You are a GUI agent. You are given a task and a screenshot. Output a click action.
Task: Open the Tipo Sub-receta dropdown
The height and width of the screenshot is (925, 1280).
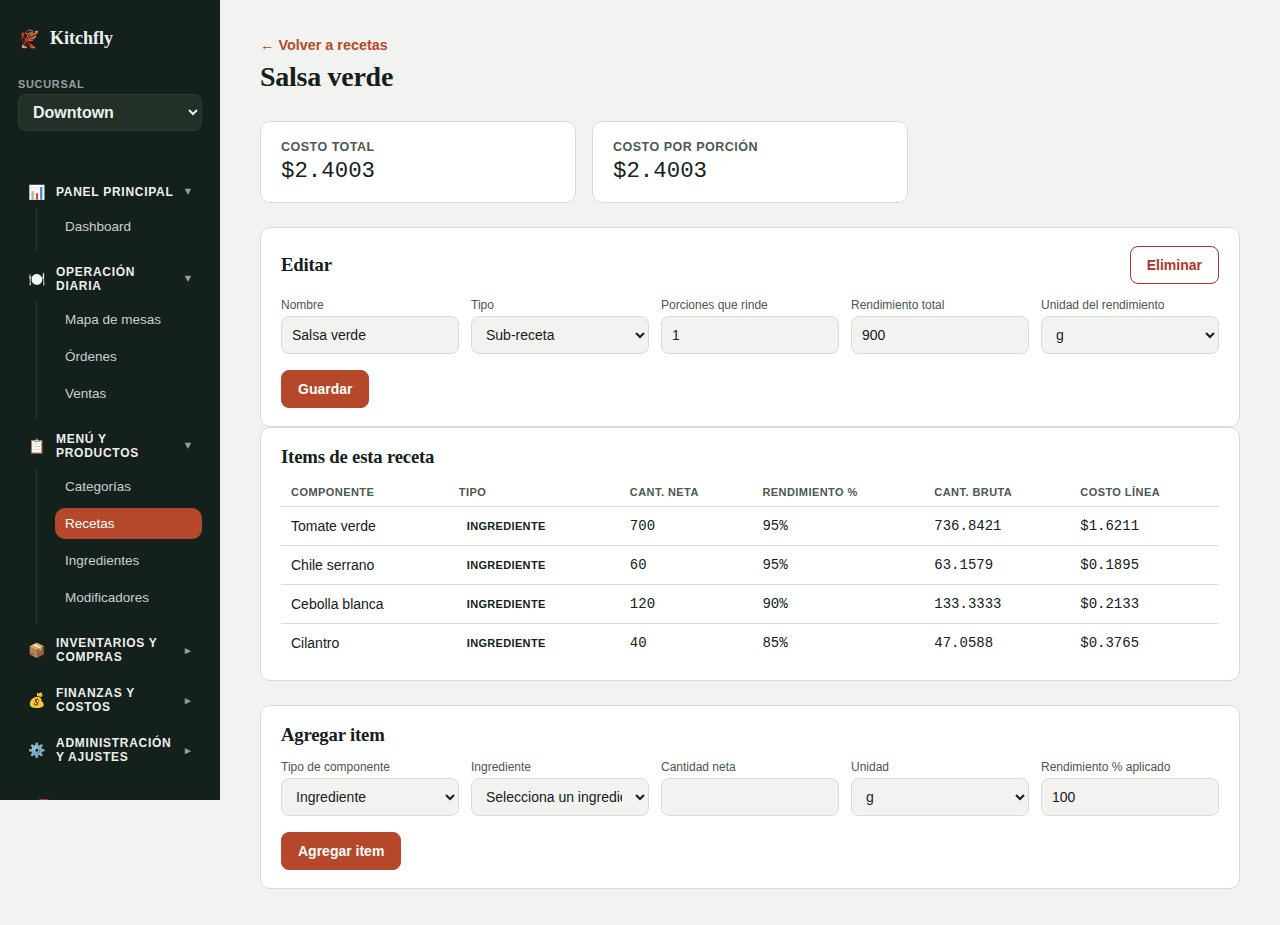coord(560,335)
